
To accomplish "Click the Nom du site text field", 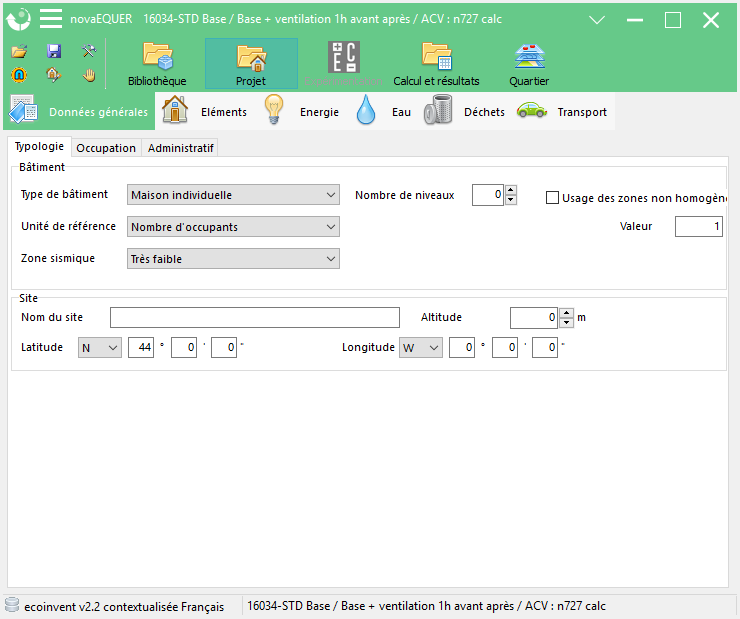I will [255, 318].
